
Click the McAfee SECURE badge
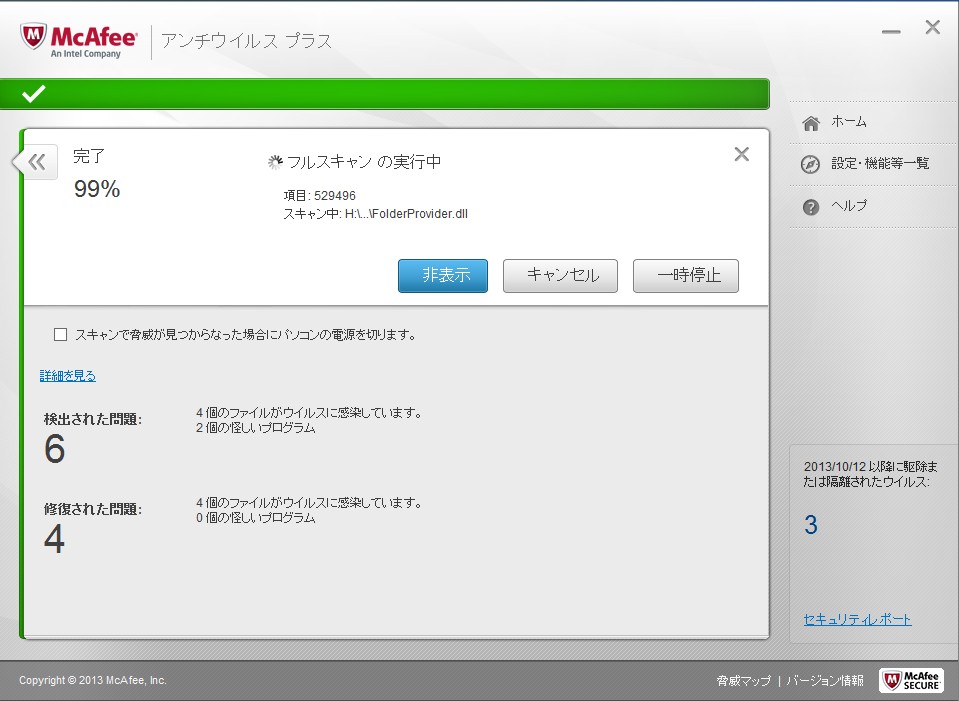pyautogui.click(x=911, y=680)
